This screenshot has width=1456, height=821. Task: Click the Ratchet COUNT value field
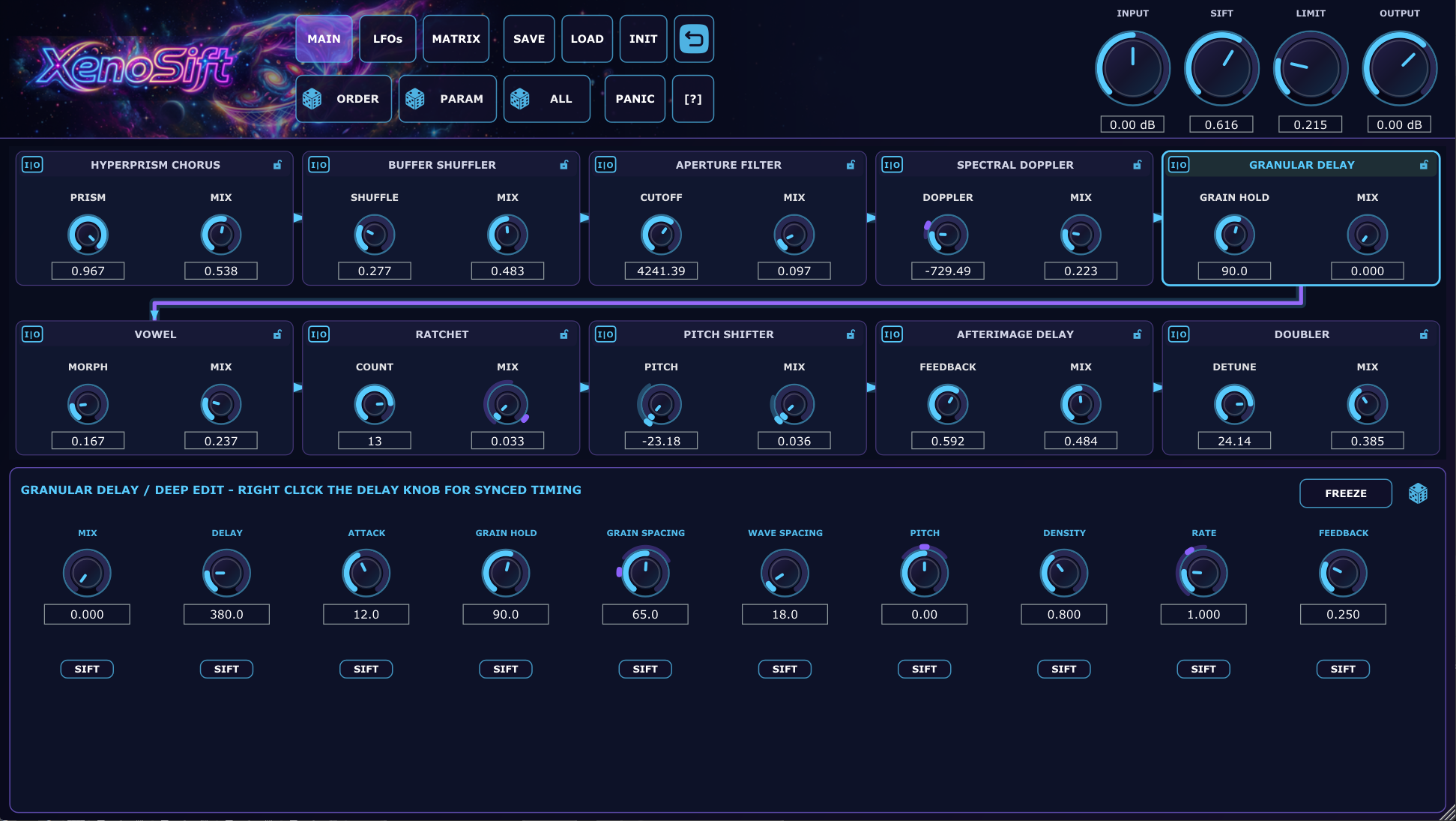pos(375,441)
